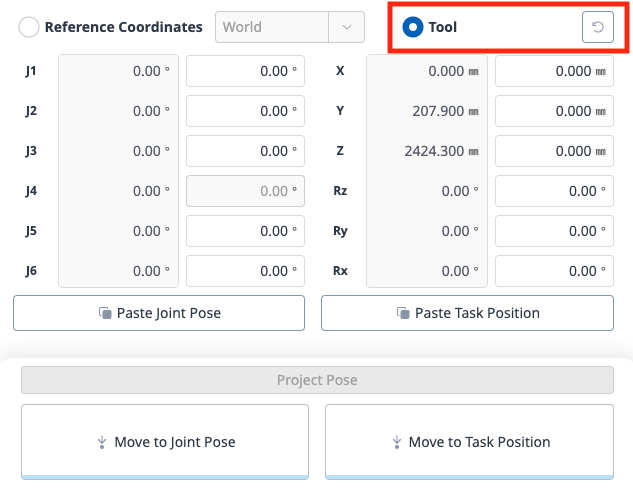This screenshot has width=633, height=490.
Task: Focus the J1 target angle input
Action: pos(245,71)
